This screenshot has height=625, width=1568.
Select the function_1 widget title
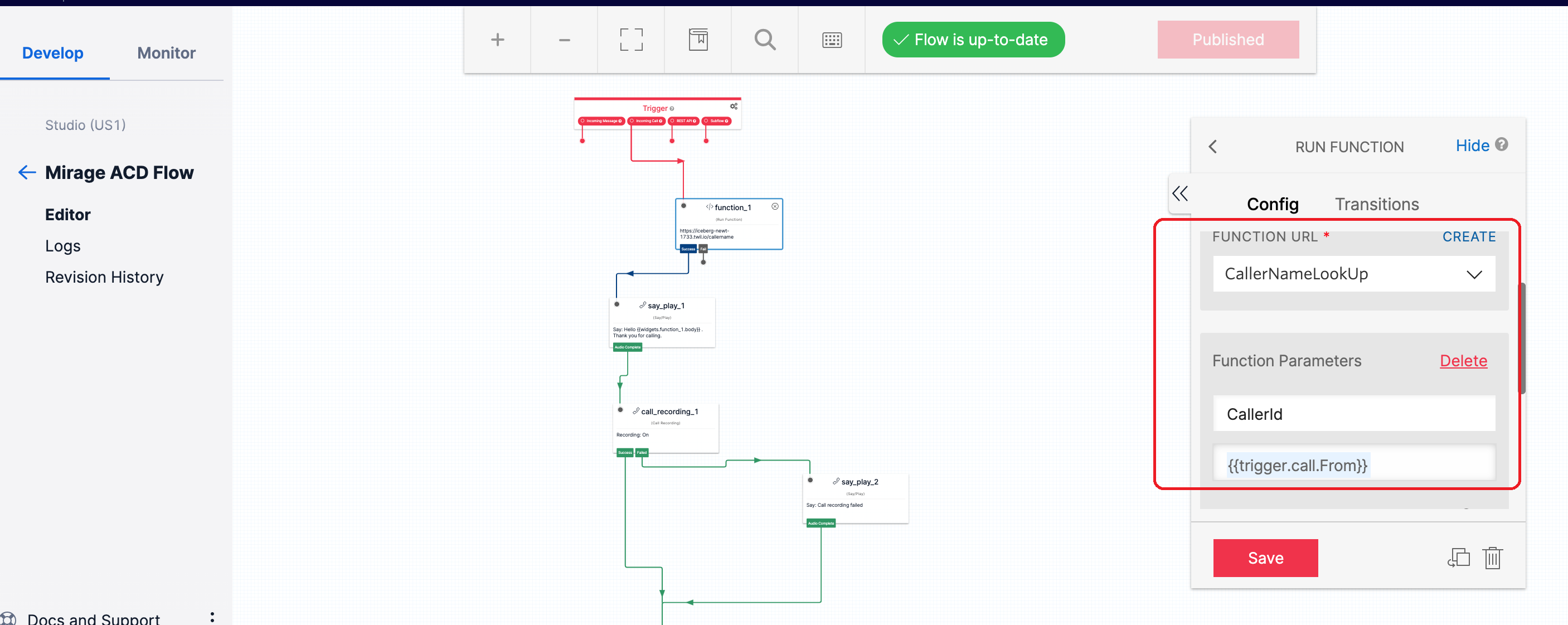[733, 207]
